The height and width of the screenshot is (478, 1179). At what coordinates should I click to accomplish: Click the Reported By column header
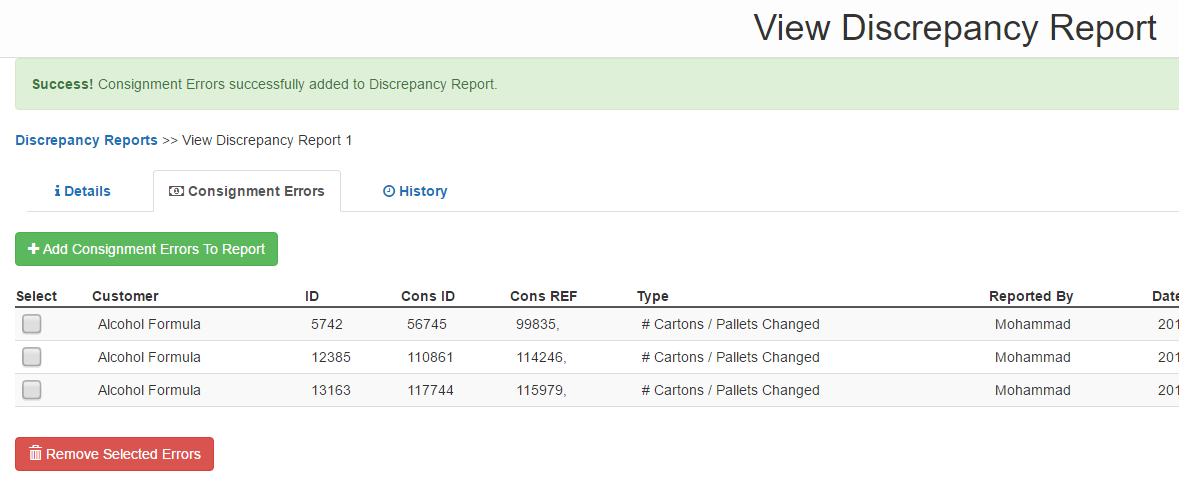1031,296
